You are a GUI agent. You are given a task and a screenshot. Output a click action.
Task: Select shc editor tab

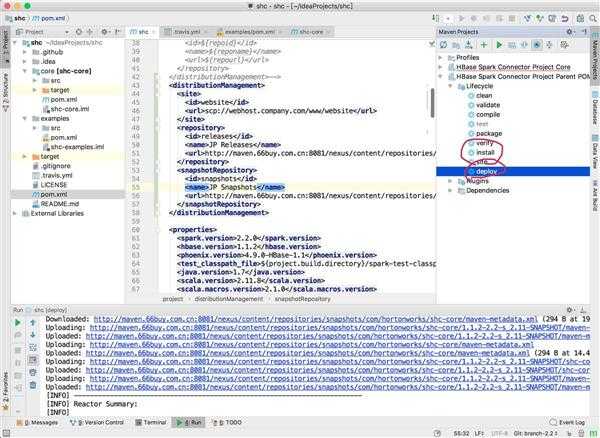(142, 32)
